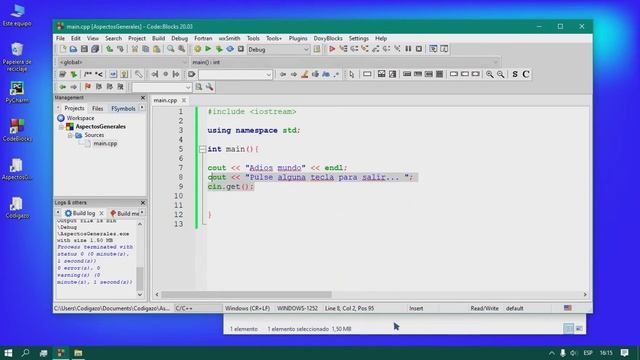Open the DoxyBlocks menu
Image resolution: width=640 pixels, height=360 pixels.
click(x=328, y=38)
